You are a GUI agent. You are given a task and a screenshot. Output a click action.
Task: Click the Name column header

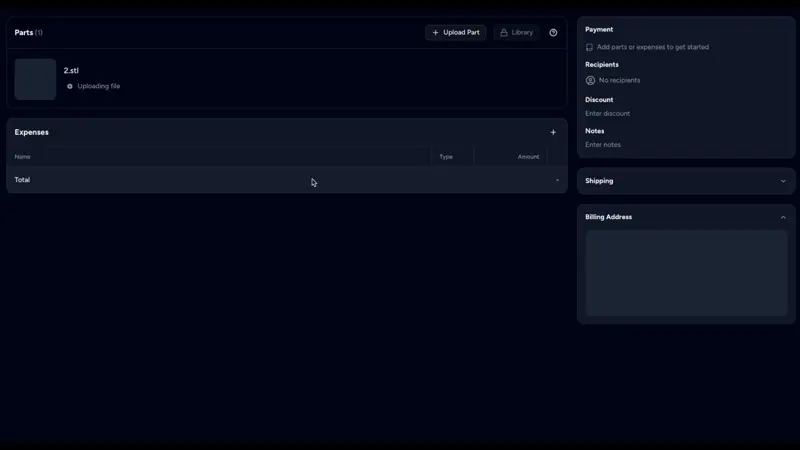click(x=22, y=156)
